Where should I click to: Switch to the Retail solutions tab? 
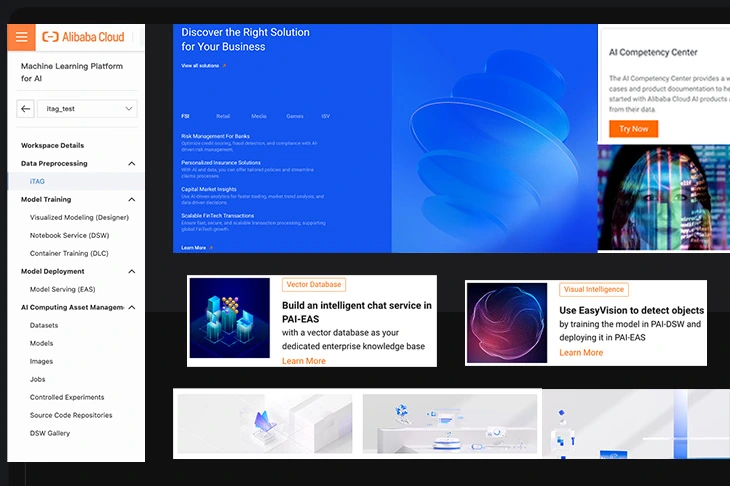click(x=223, y=116)
